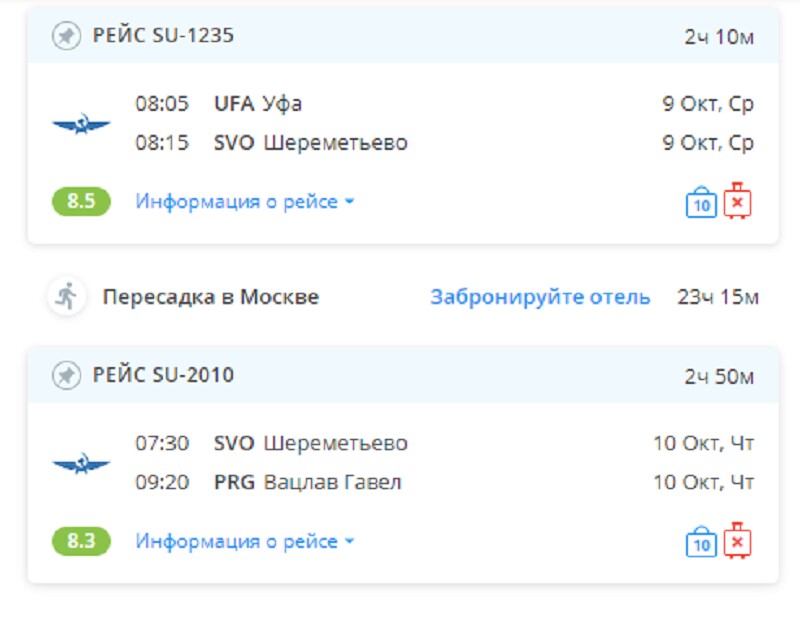Screen dimensions: 800x637
Task: Click the hand luggage icon for SU-2010
Action: 701,542
